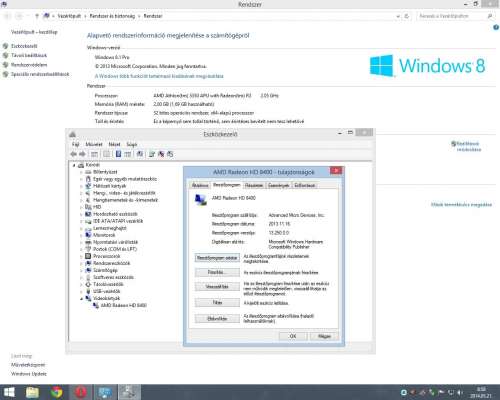Screen dimensions: 500x400
Task: Click the Frissítés... driver button
Action: [217, 272]
